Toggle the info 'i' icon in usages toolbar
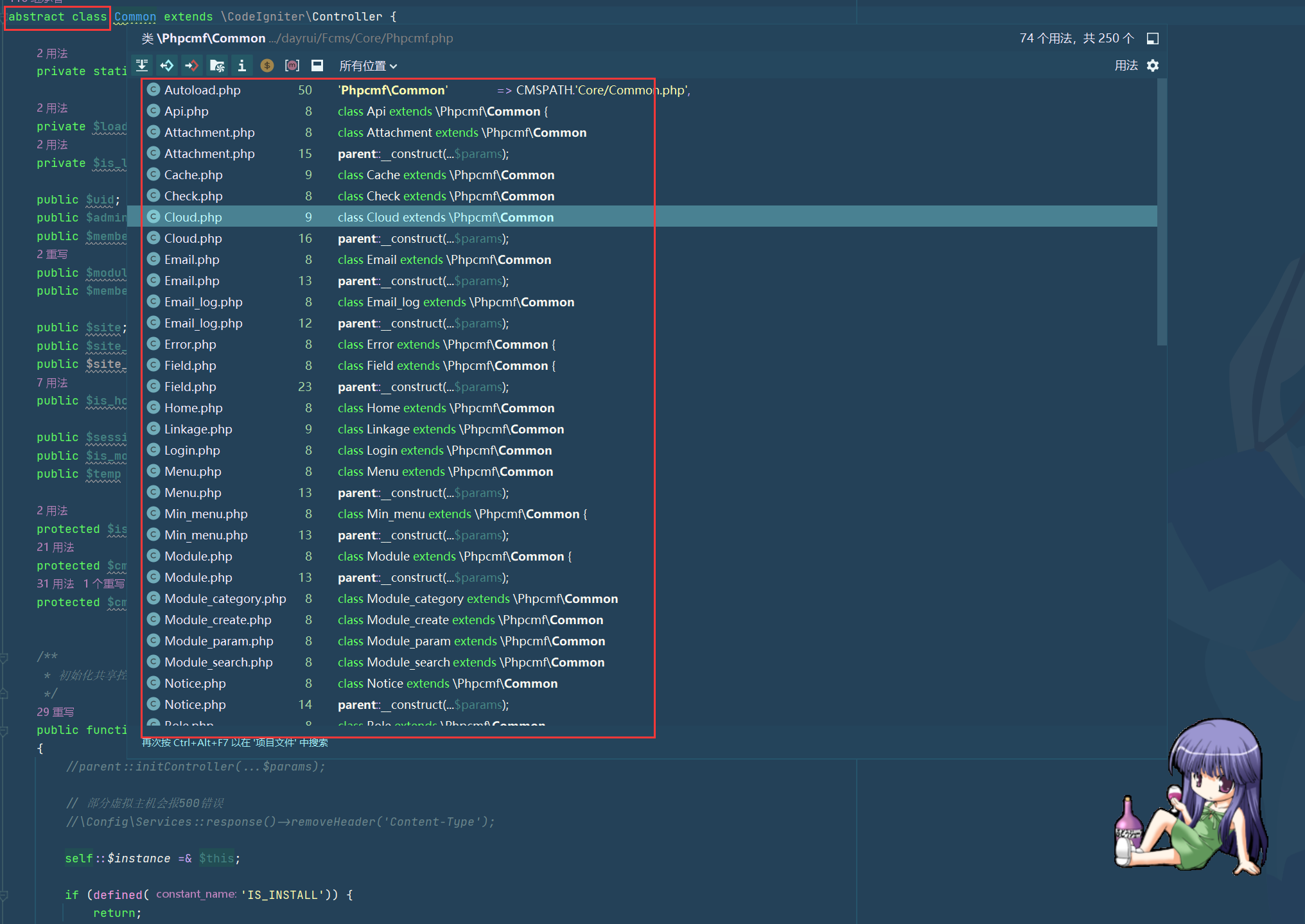Image resolution: width=1305 pixels, height=924 pixels. pyautogui.click(x=241, y=65)
